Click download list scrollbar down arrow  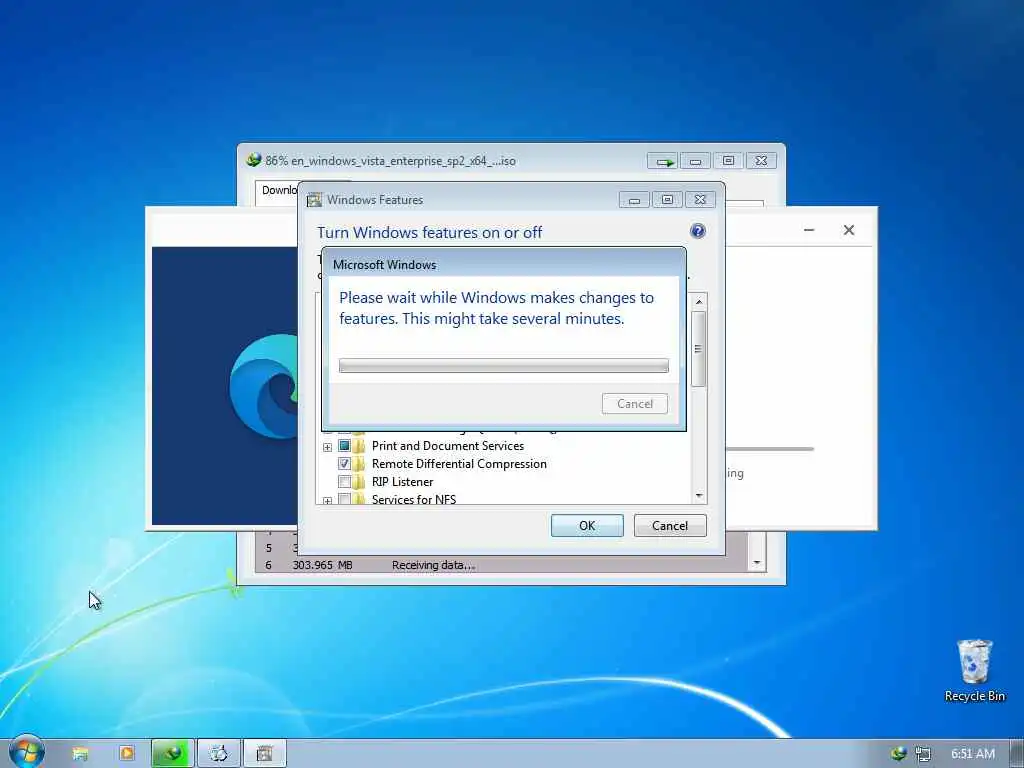(x=757, y=562)
